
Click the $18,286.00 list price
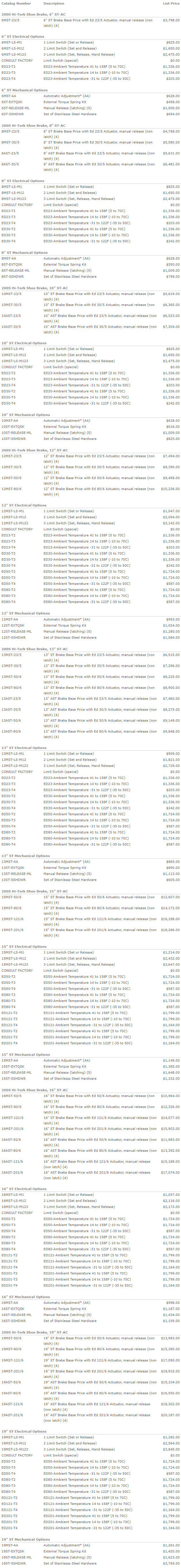[x=170, y=930]
